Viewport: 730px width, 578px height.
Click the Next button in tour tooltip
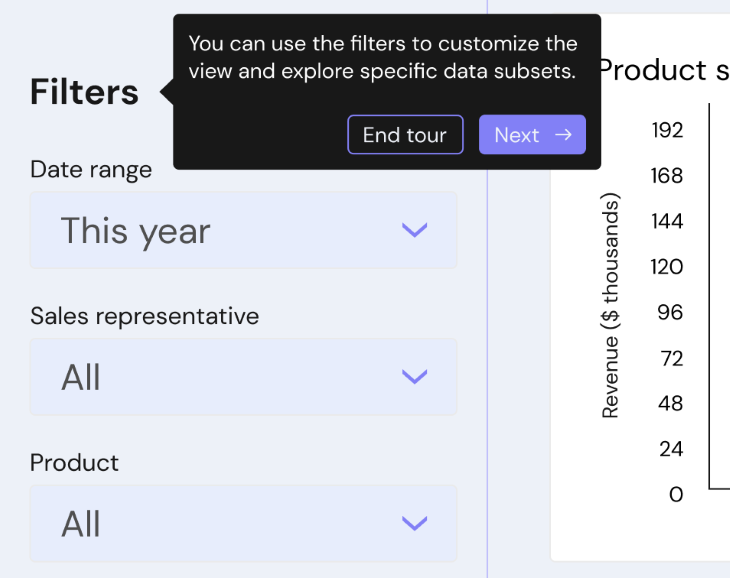pyautogui.click(x=532, y=134)
